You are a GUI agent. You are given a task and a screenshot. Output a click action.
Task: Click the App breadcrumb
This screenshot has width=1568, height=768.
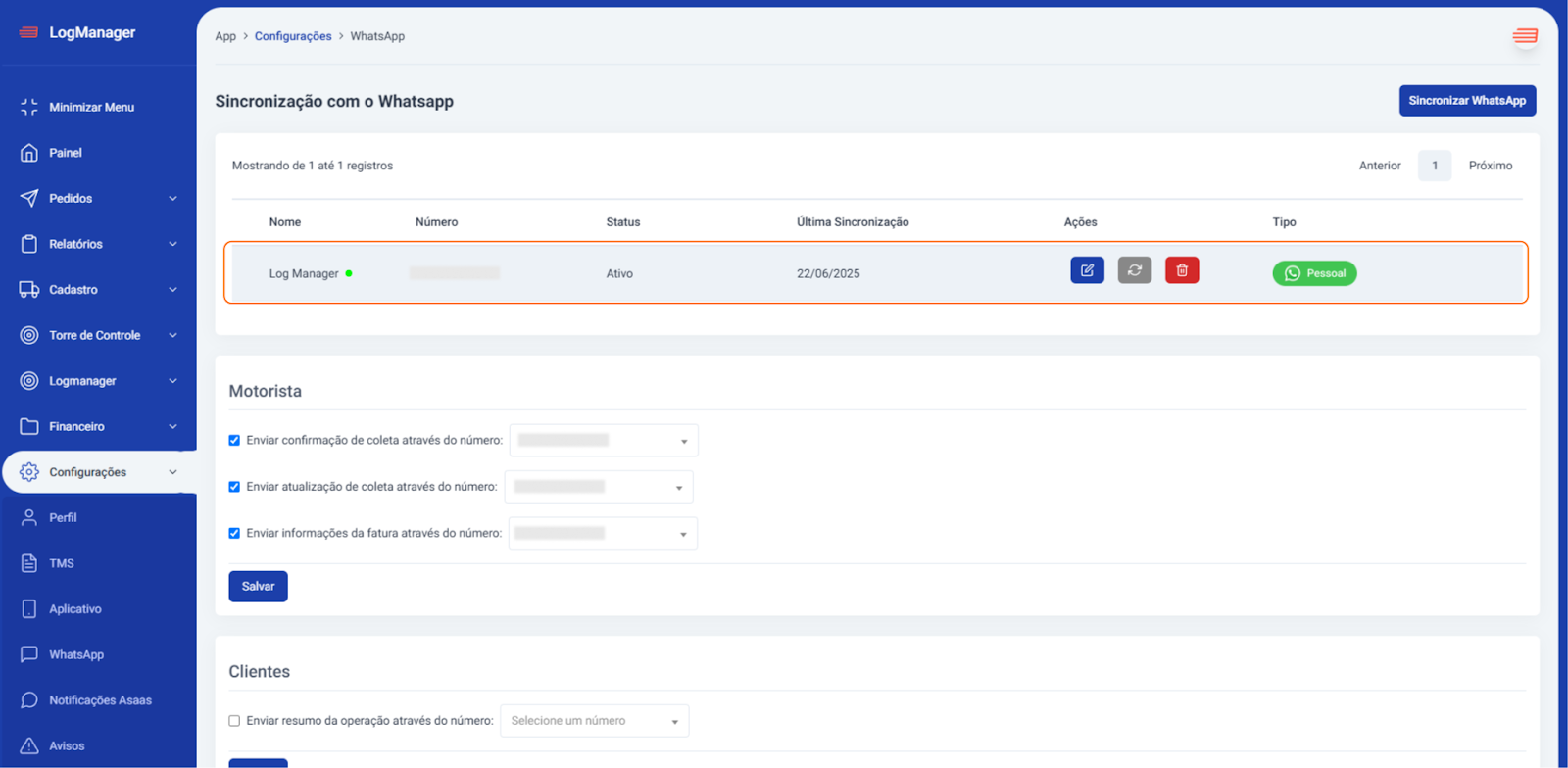pyautogui.click(x=225, y=36)
